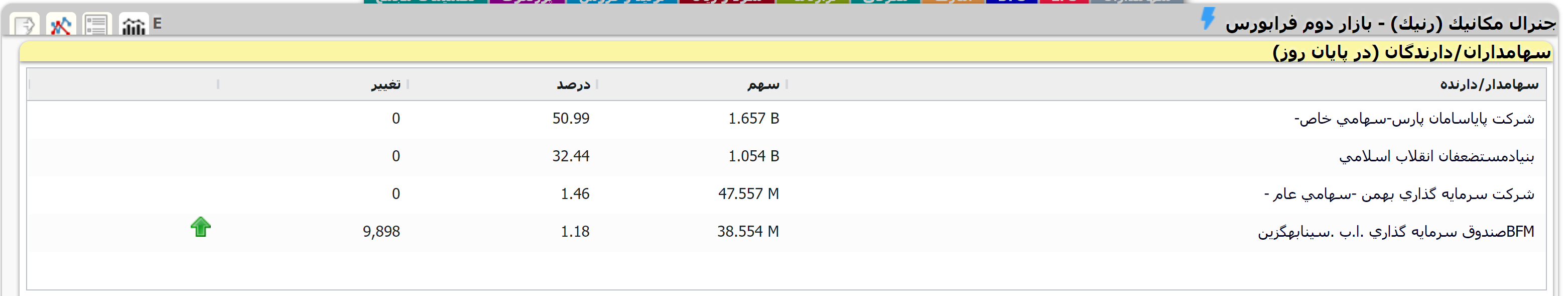Click the green up arrow indicator
This screenshot has width=1568, height=296.
tap(200, 227)
